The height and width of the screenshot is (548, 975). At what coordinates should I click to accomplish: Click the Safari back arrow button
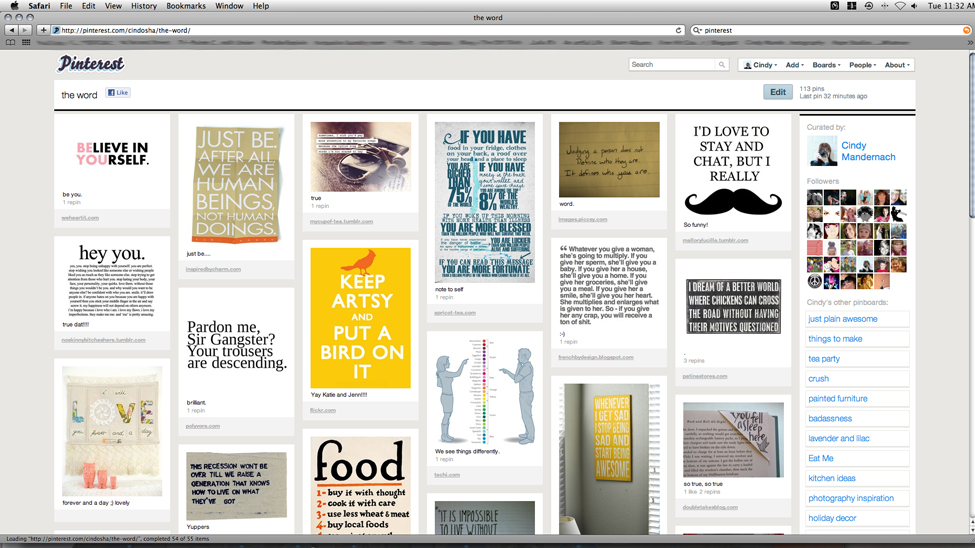[x=11, y=30]
